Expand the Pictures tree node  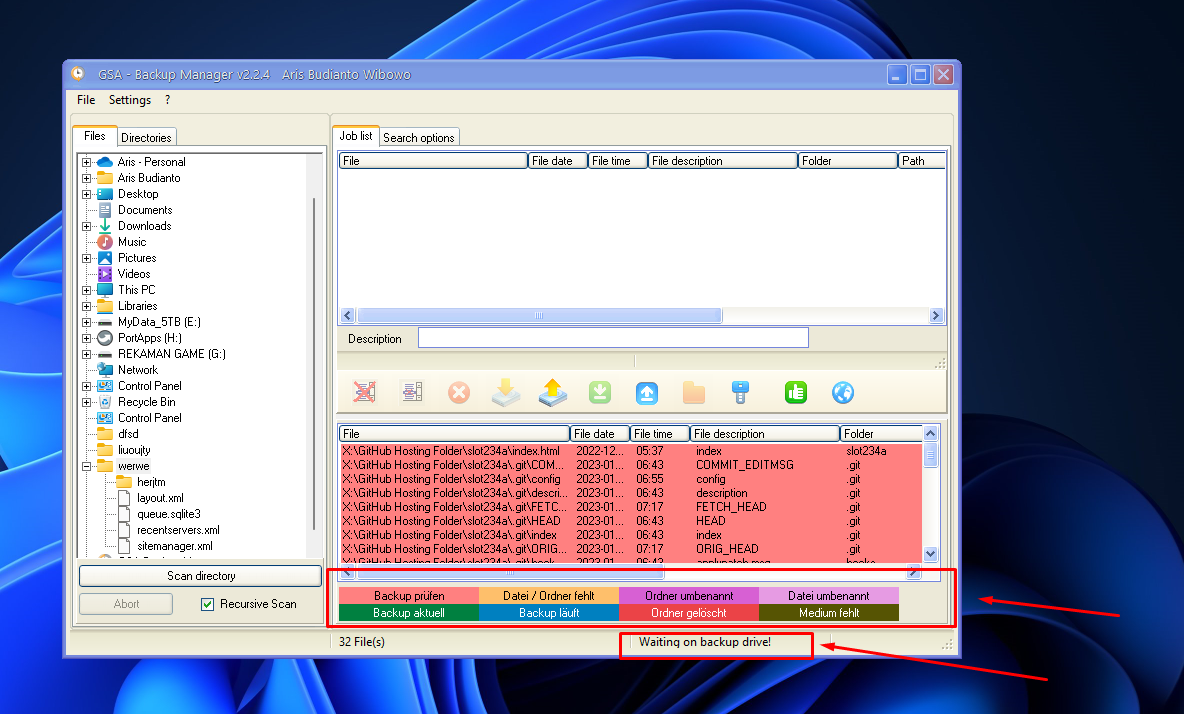[x=86, y=258]
